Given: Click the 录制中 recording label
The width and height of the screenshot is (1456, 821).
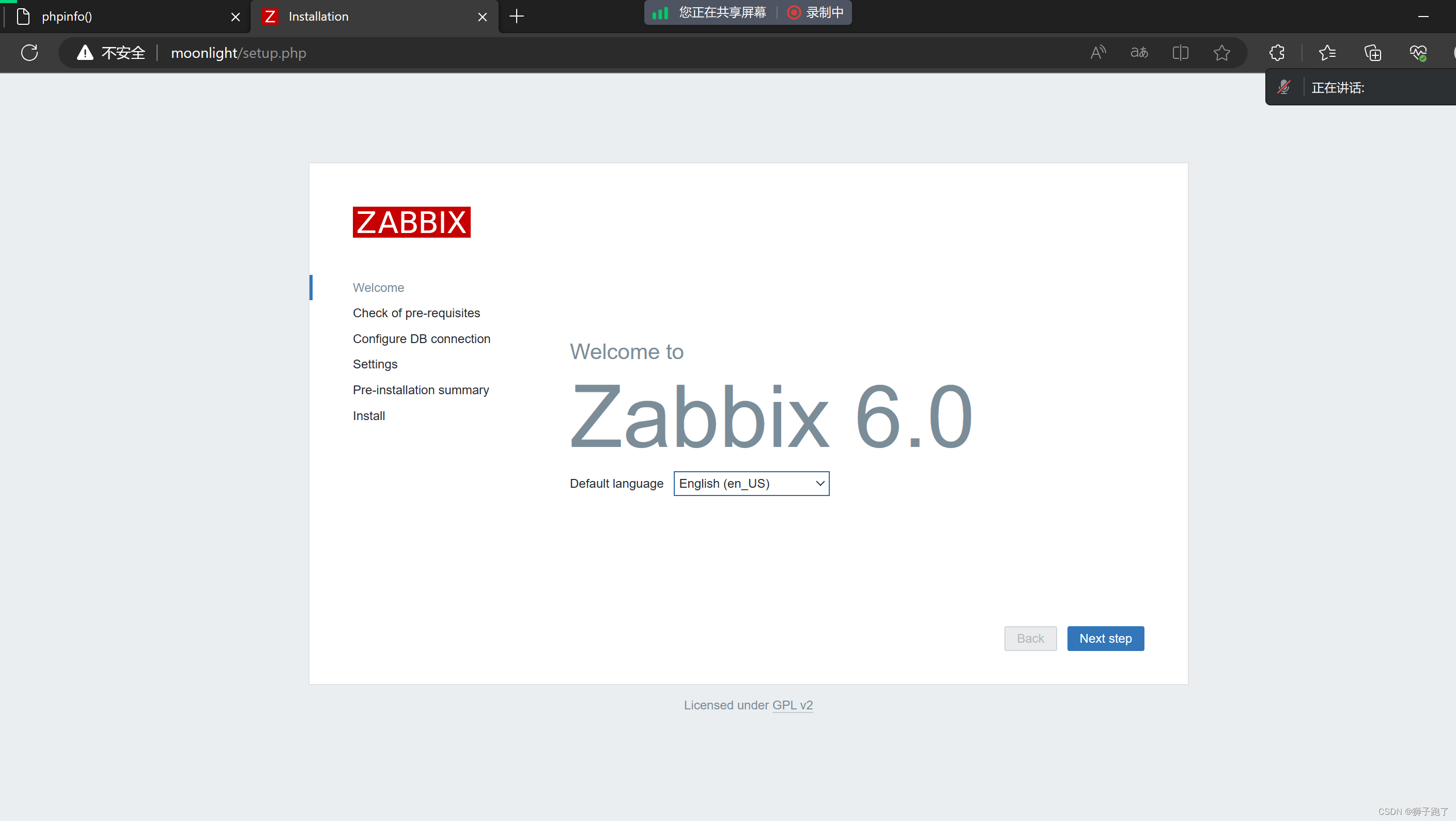Looking at the screenshot, I should (x=824, y=12).
